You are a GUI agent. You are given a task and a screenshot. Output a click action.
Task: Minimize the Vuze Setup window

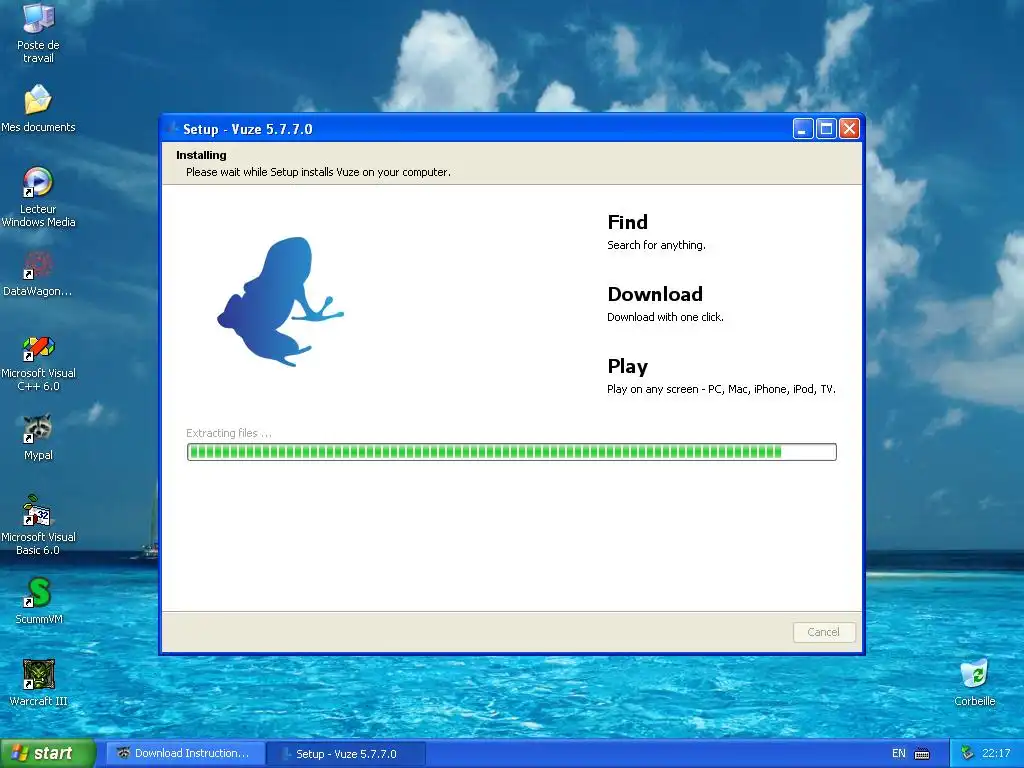coord(803,129)
